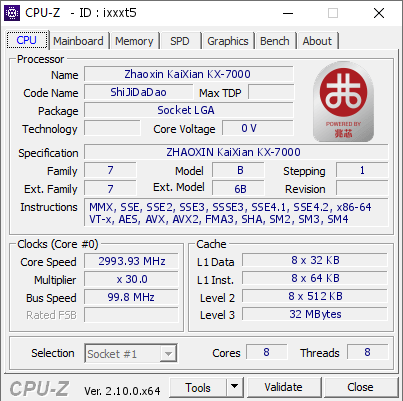Click the Specification value ZHAOXIN KaiXian KX-7000
Viewport: 403px width, 401px height.
pos(236,152)
